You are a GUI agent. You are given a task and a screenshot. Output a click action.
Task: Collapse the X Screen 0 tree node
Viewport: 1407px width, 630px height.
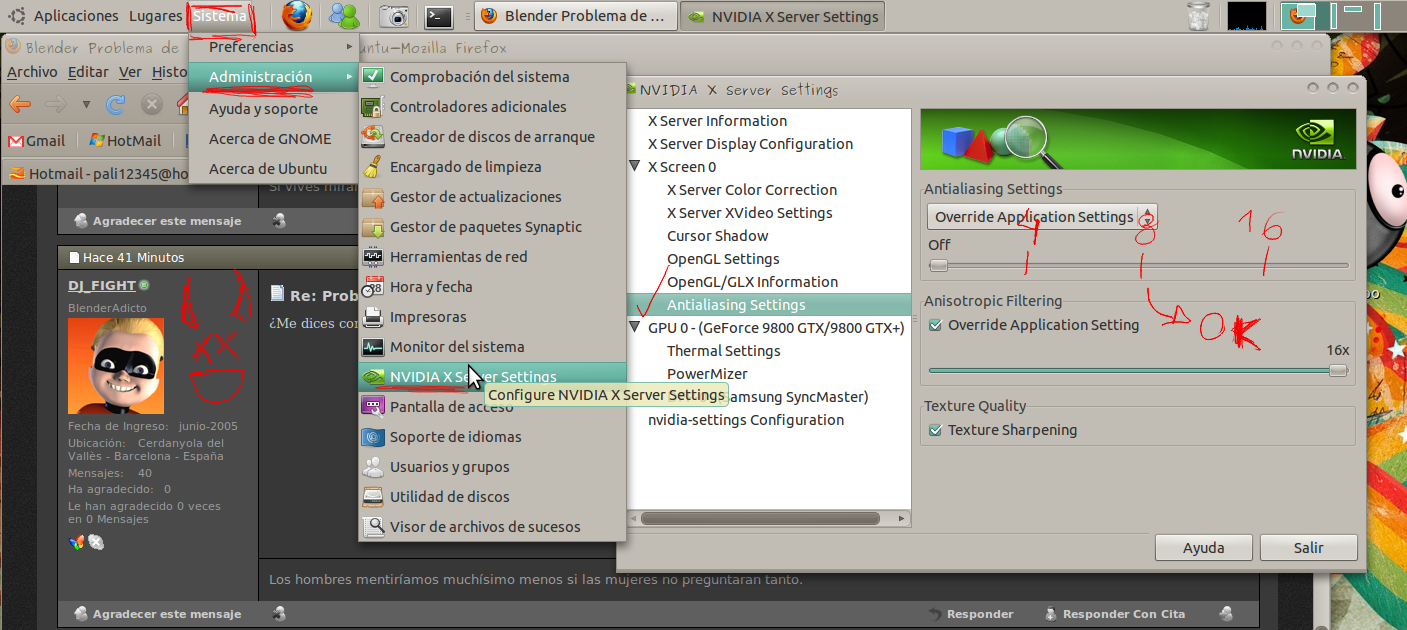[x=635, y=166]
